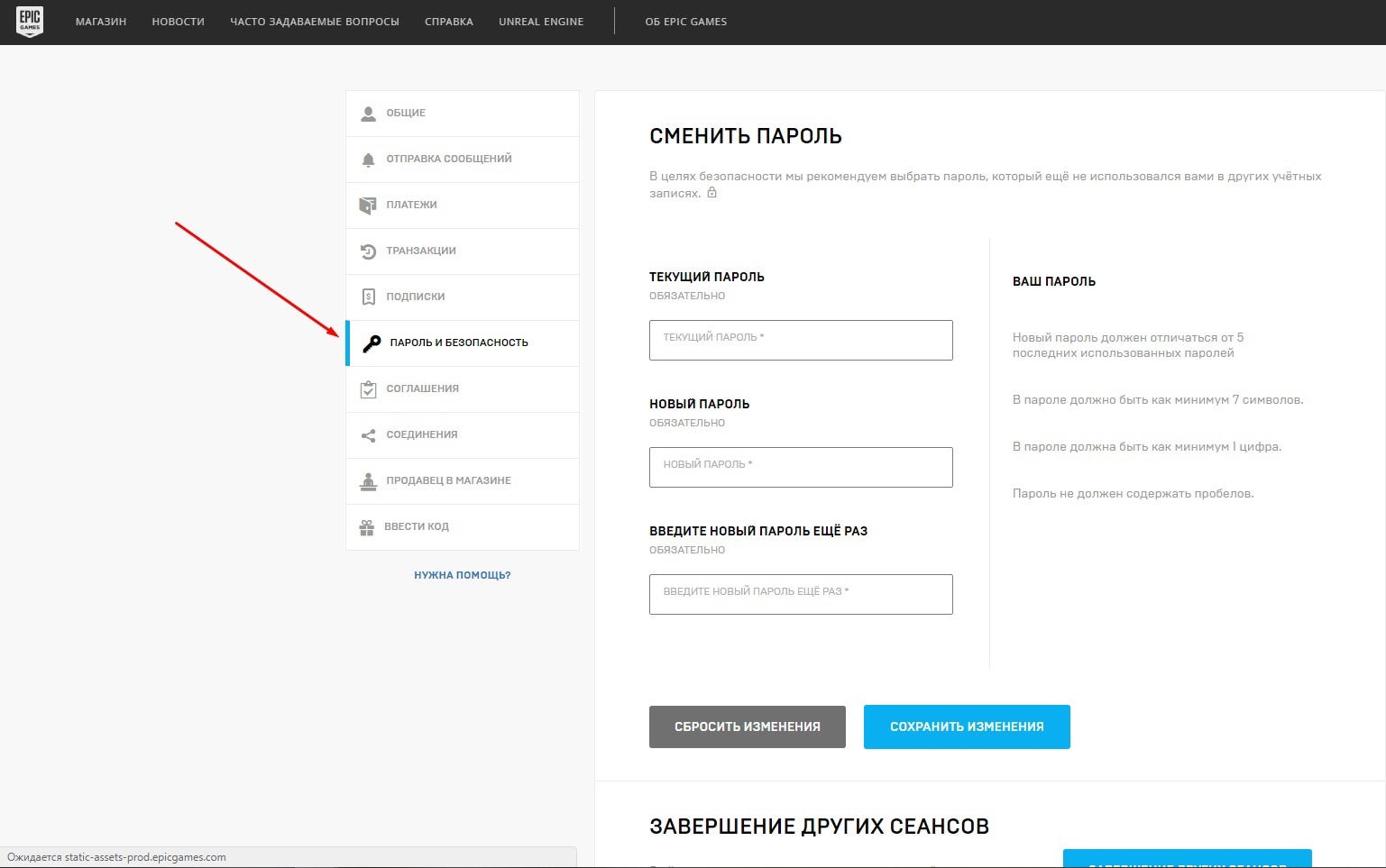Viewport: 1386px width, 868px height.
Task: Select the ВВЕСТИ КОД sidebar tab
Action: tap(463, 527)
